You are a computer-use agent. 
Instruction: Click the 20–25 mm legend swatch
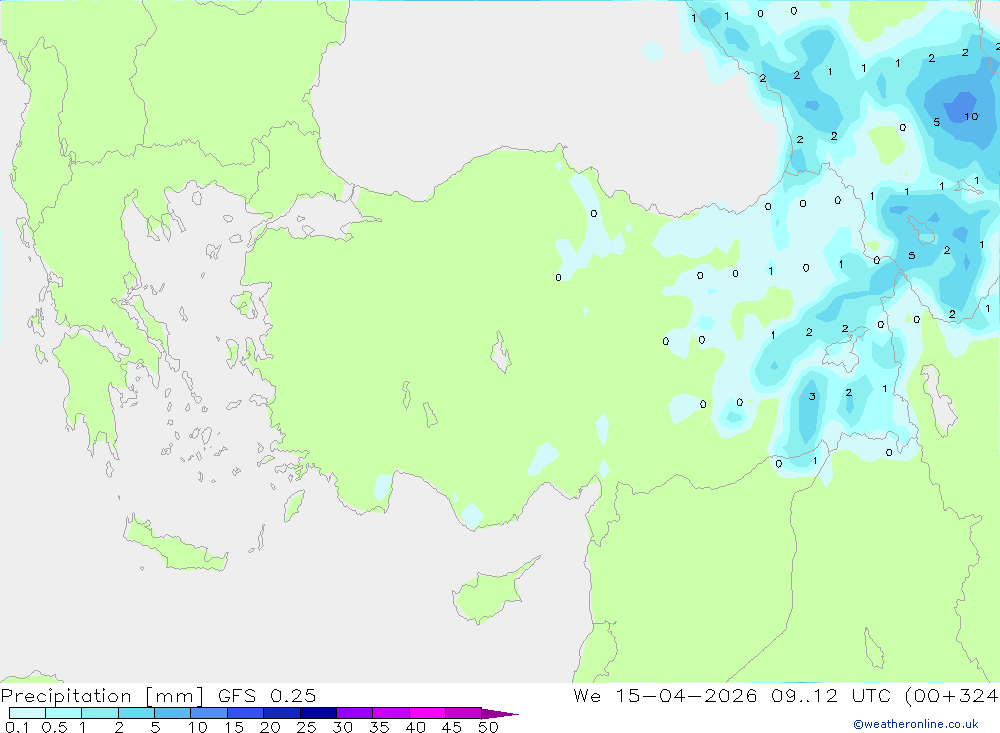point(282,713)
